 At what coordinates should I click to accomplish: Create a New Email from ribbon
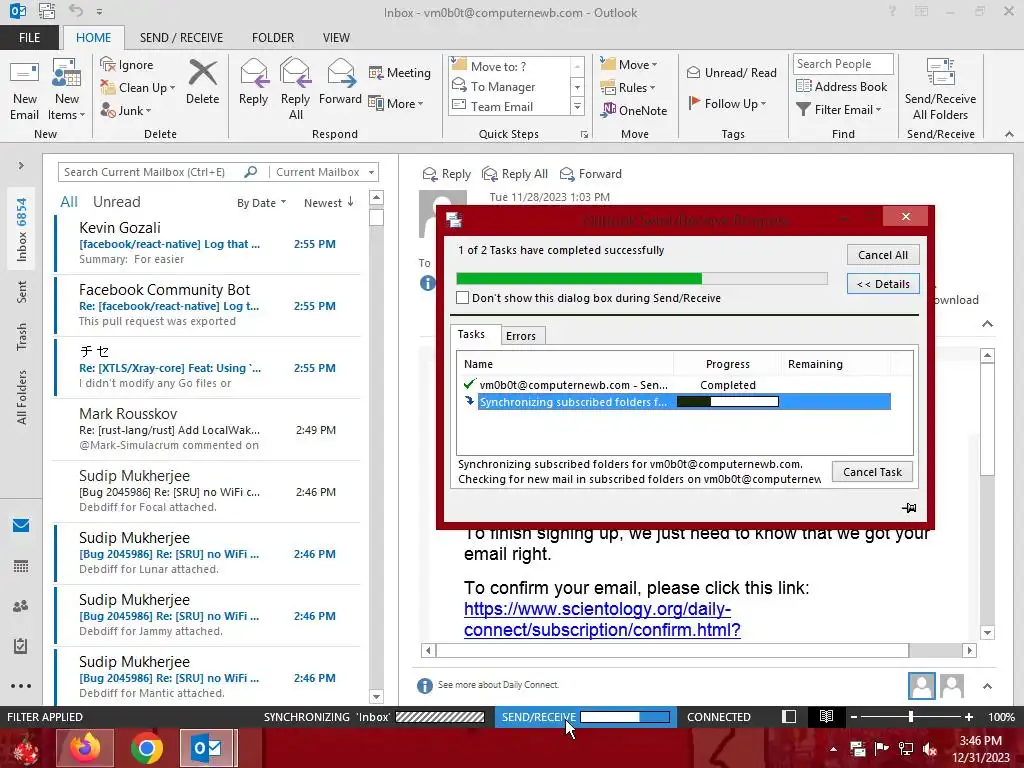(x=24, y=90)
